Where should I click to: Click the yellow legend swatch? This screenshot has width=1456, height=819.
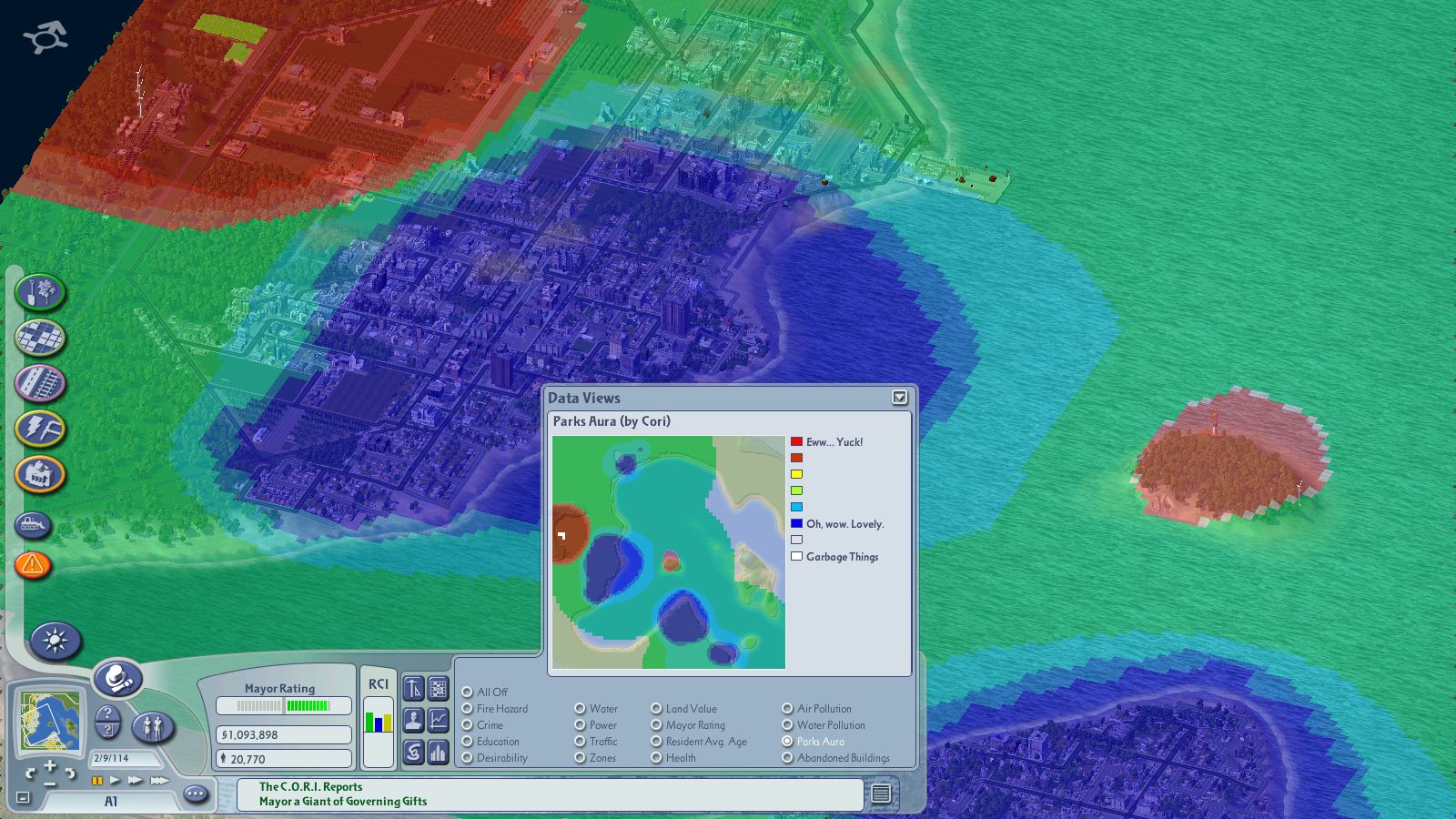pos(796,474)
